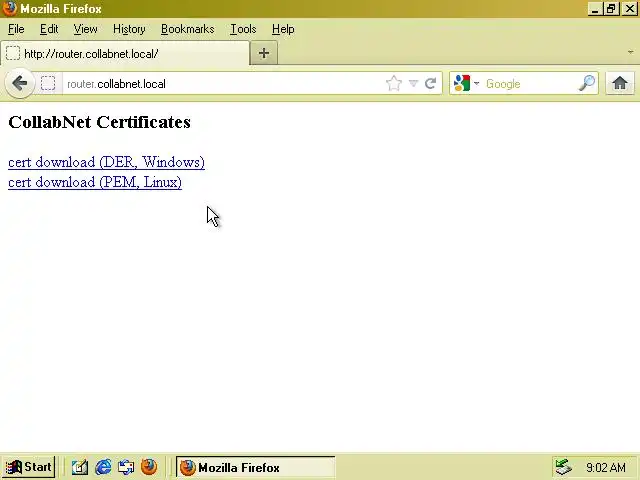Open the Windows Start menu
The width and height of the screenshot is (640, 480).
point(29,467)
